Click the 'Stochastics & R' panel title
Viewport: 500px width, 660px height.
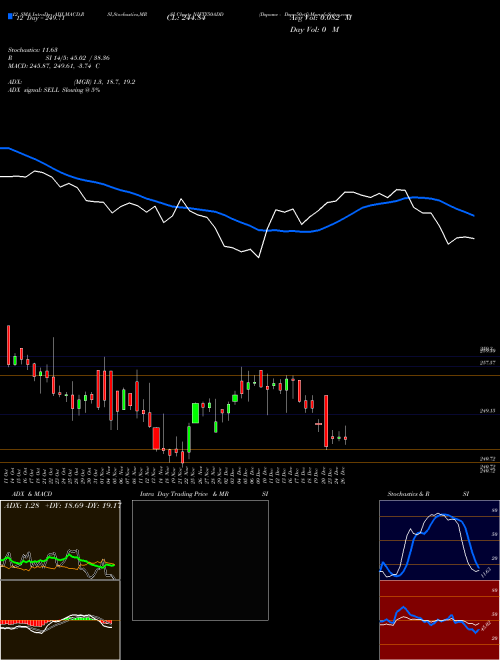pos(408,494)
